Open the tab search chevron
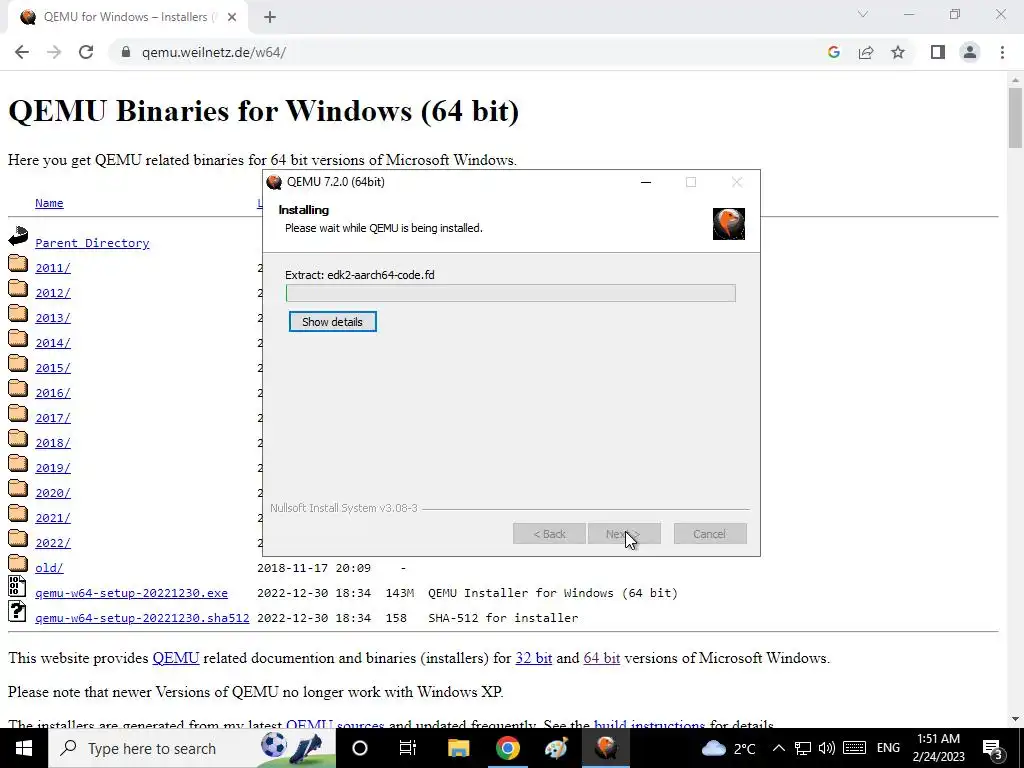Image resolution: width=1024 pixels, height=768 pixels. pos(863,14)
